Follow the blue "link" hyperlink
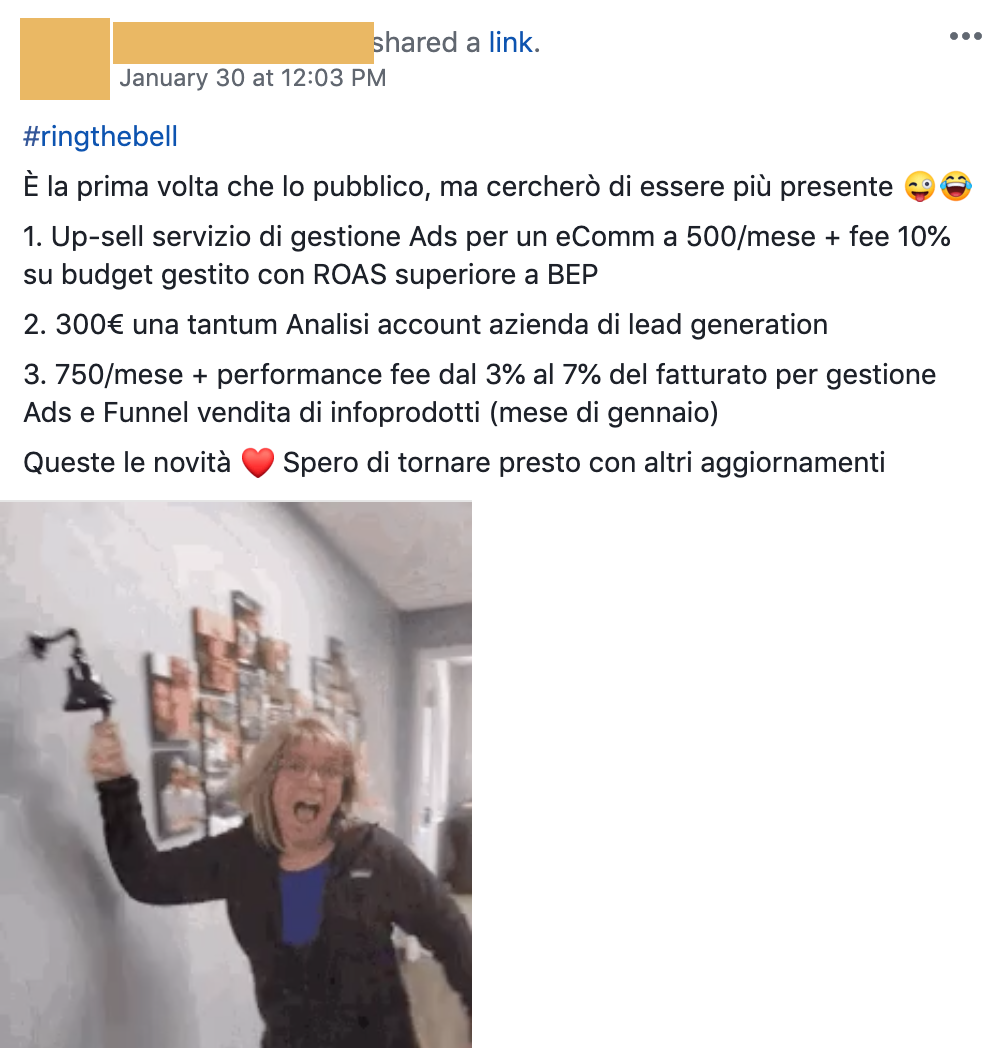The image size is (1000, 1048). click(x=511, y=43)
